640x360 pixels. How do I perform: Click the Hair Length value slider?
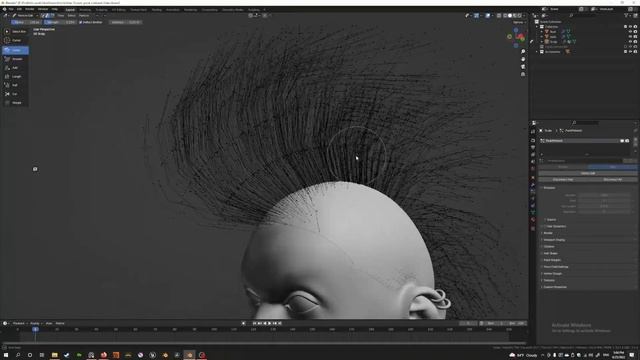pos(604,206)
